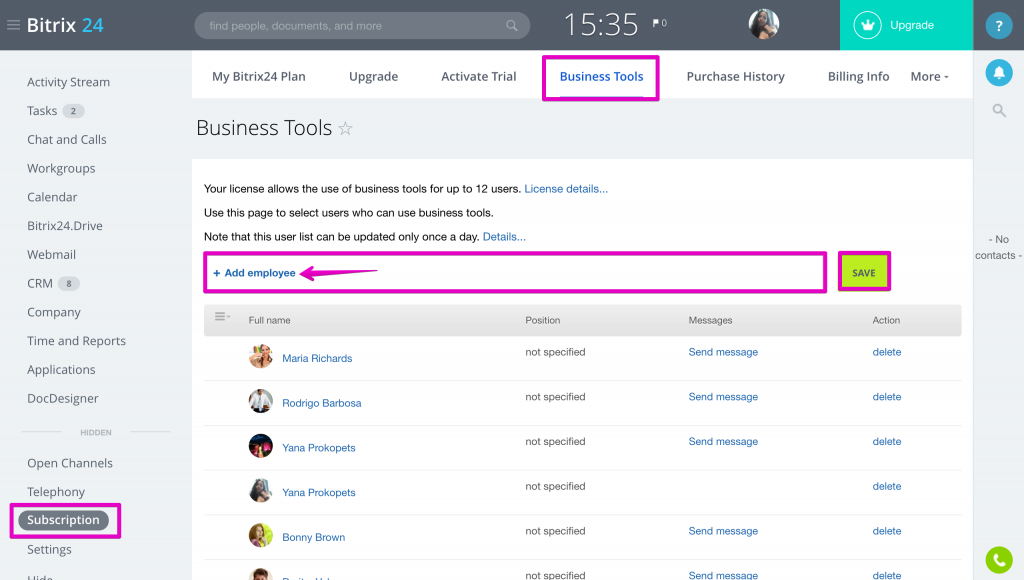The height and width of the screenshot is (580, 1024).
Task: Send message to Rodrigo Barbosa
Action: coord(723,397)
